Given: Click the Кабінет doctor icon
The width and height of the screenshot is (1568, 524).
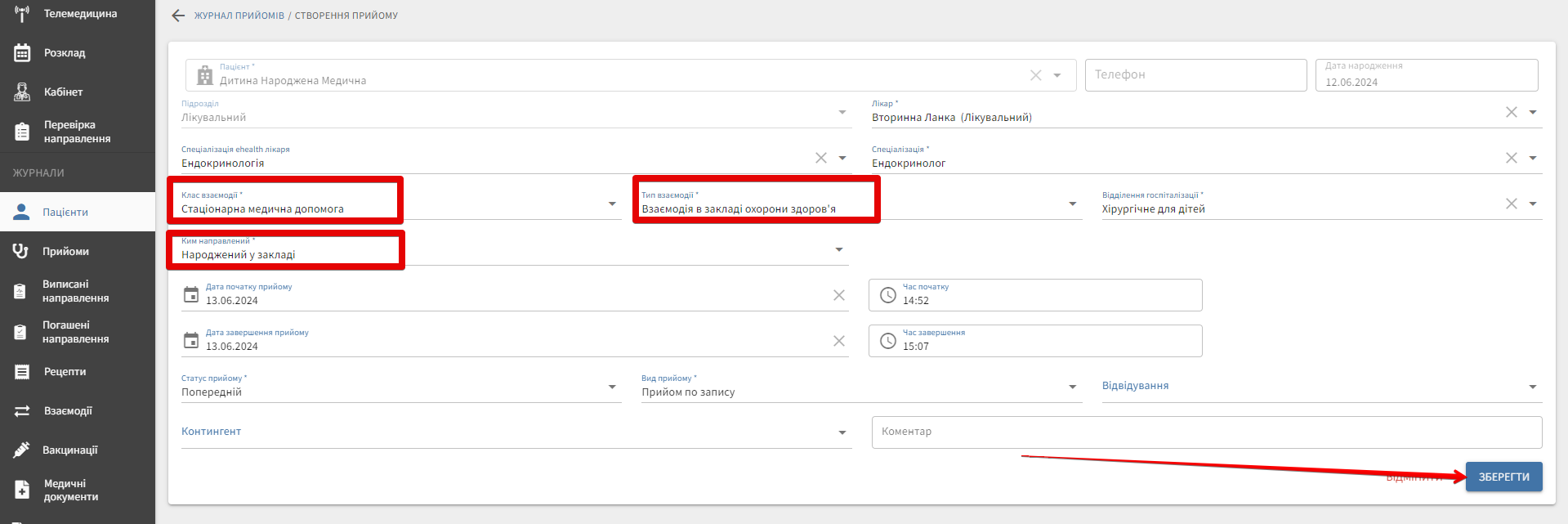Looking at the screenshot, I should [x=22, y=92].
